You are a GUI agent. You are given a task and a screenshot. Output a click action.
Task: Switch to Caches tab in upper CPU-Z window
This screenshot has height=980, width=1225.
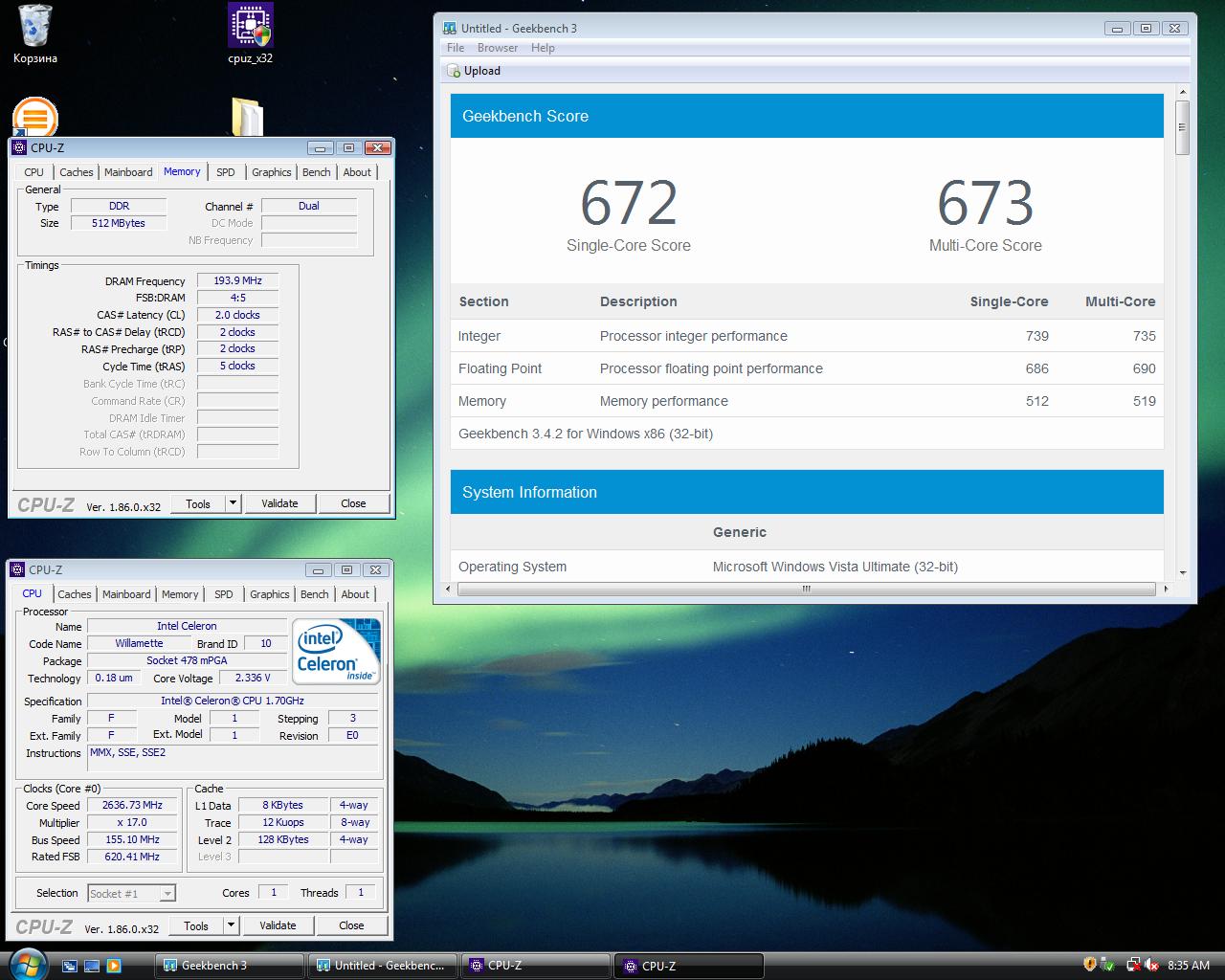click(x=77, y=172)
